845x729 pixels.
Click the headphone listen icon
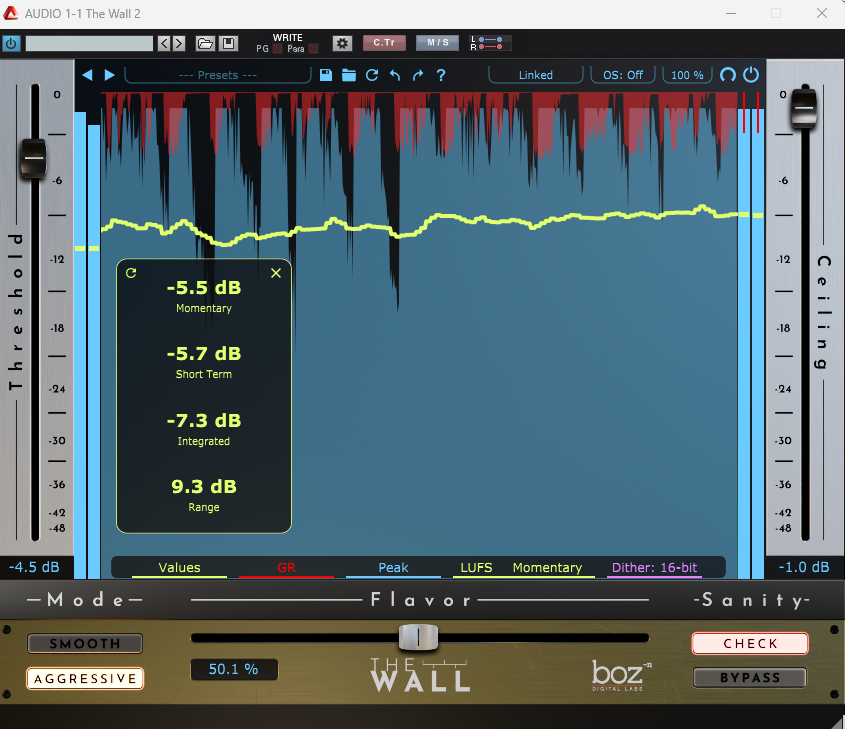pyautogui.click(x=728, y=75)
